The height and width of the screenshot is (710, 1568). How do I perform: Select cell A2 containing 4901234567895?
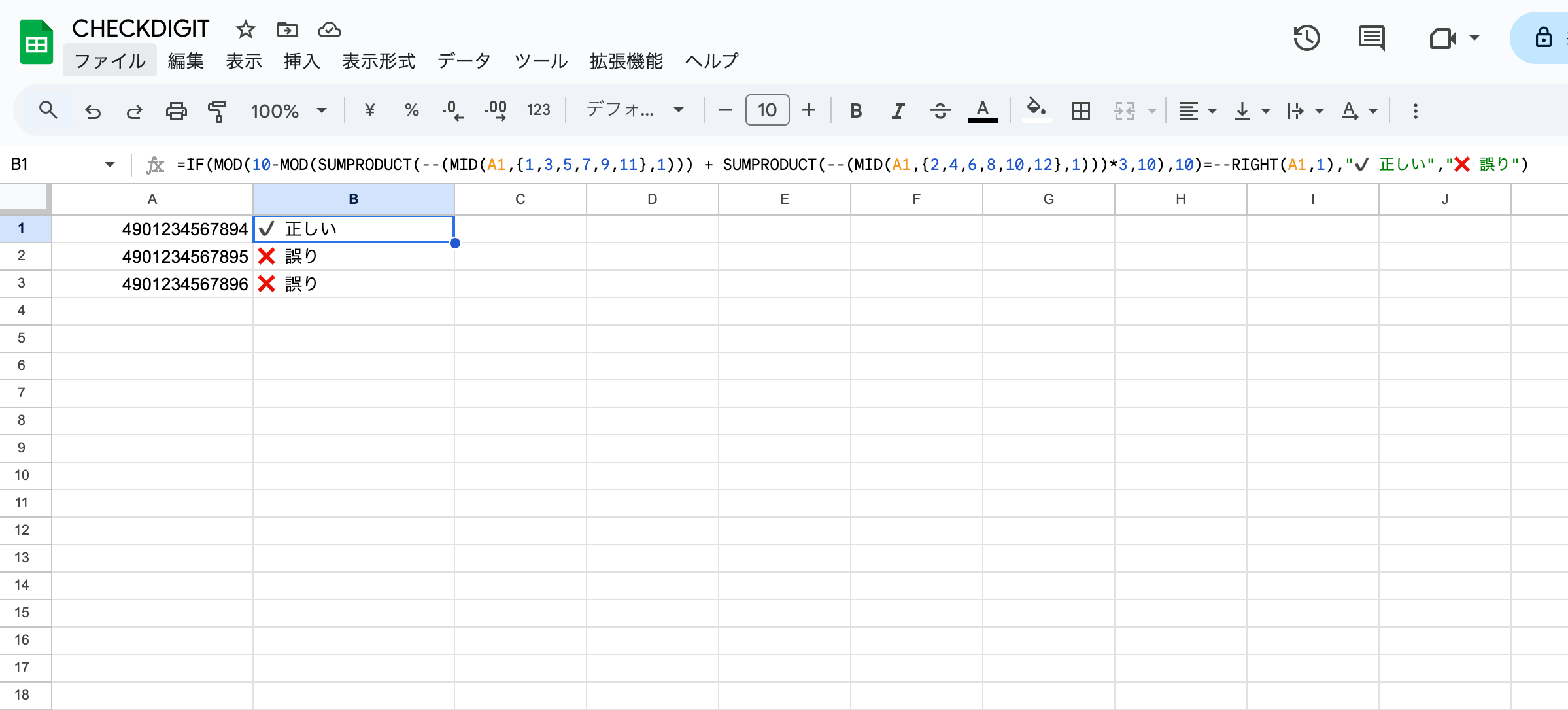152,256
